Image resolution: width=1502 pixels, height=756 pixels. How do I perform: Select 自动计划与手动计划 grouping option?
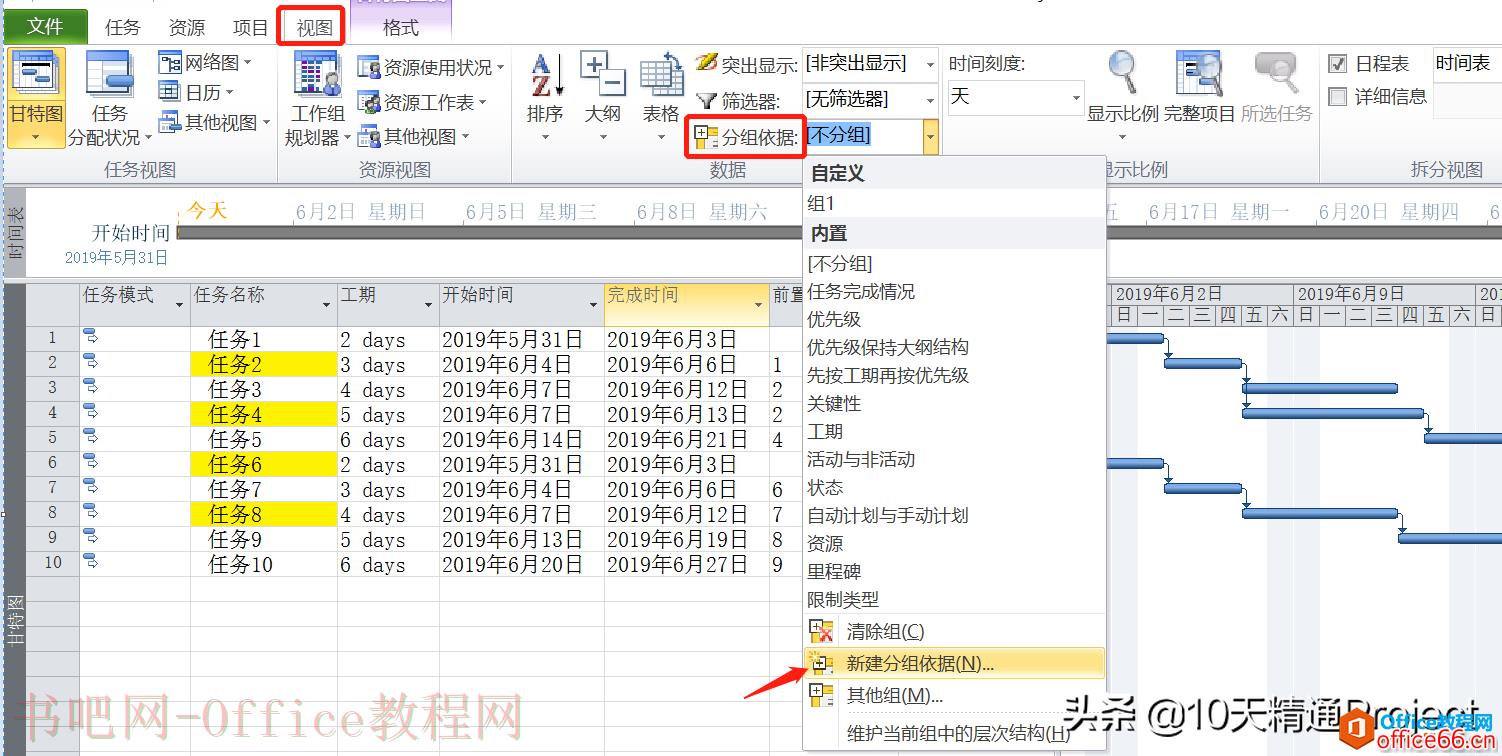(955, 515)
